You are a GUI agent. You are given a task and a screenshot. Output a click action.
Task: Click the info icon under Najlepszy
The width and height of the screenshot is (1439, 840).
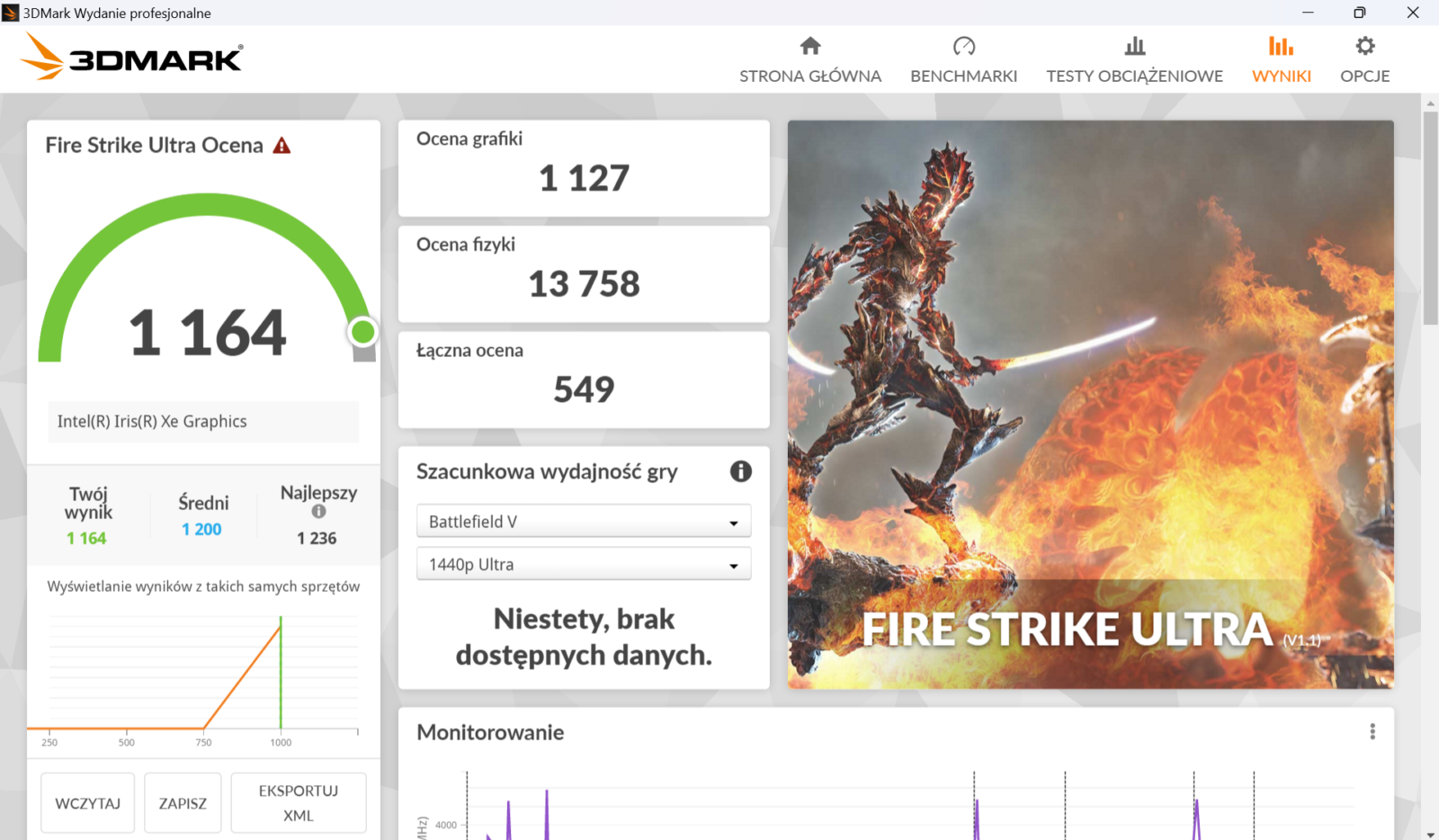[318, 512]
